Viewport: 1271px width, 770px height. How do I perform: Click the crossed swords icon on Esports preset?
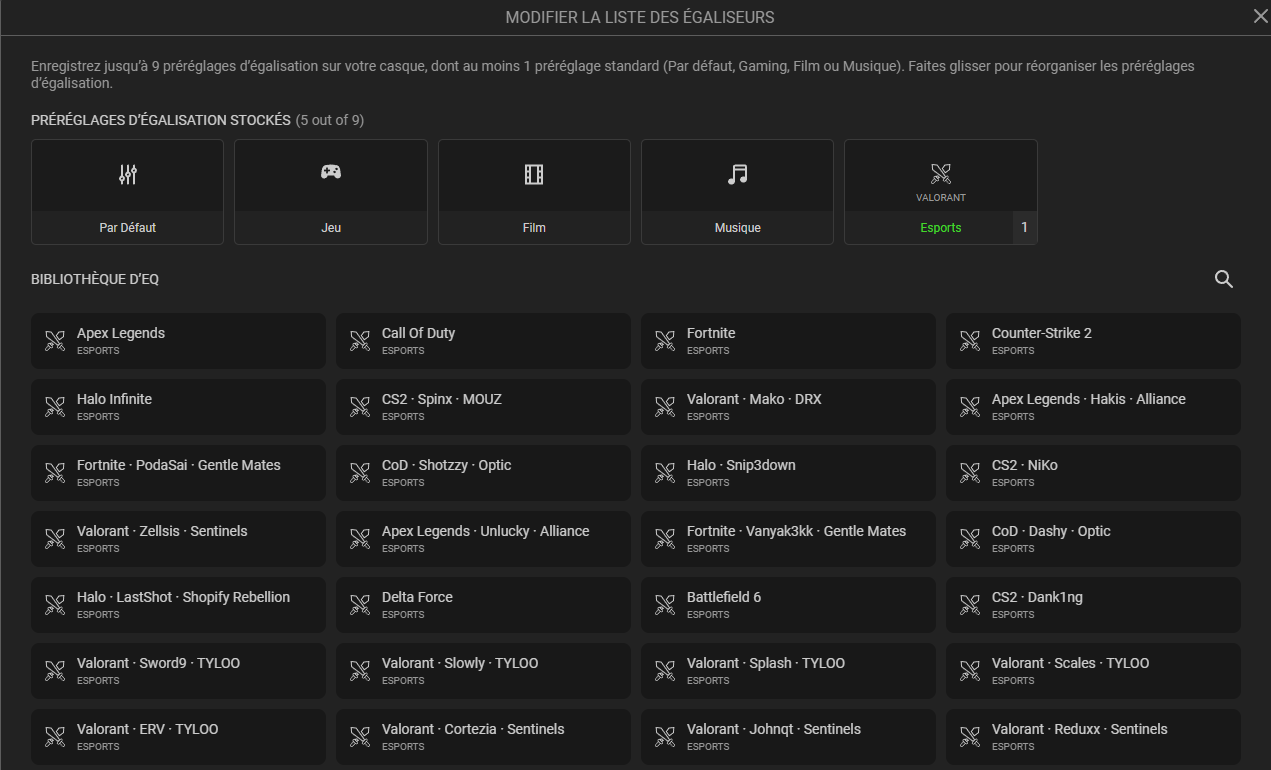[x=941, y=174]
